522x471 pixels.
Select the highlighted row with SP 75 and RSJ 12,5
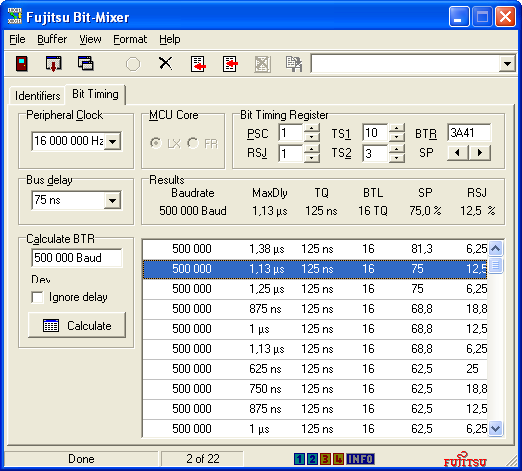315,269
